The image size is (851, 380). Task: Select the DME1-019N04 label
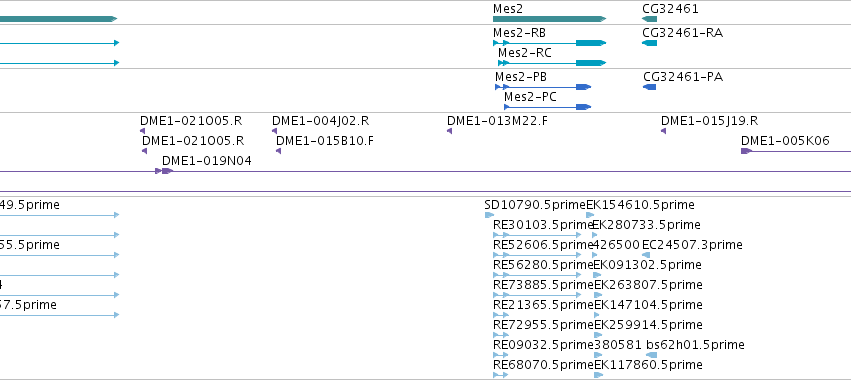pyautogui.click(x=206, y=161)
